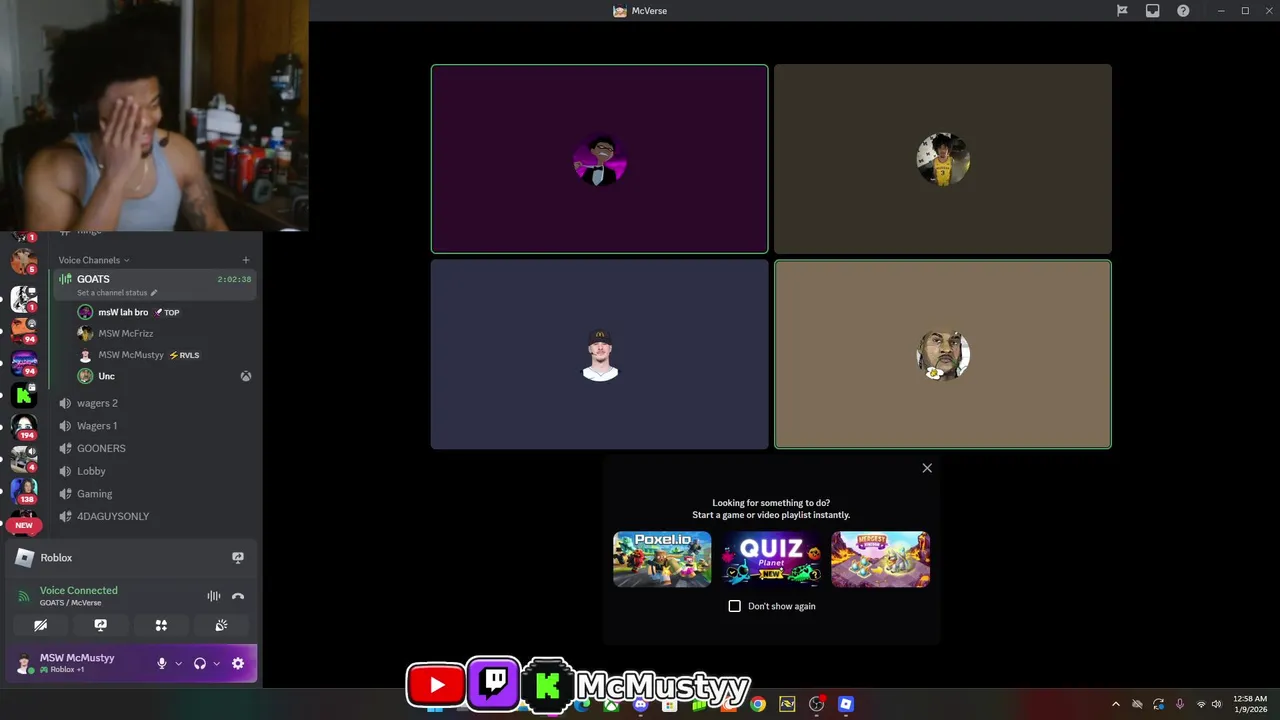Open headphone output options chevron
1280x720 pixels.
[x=216, y=663]
